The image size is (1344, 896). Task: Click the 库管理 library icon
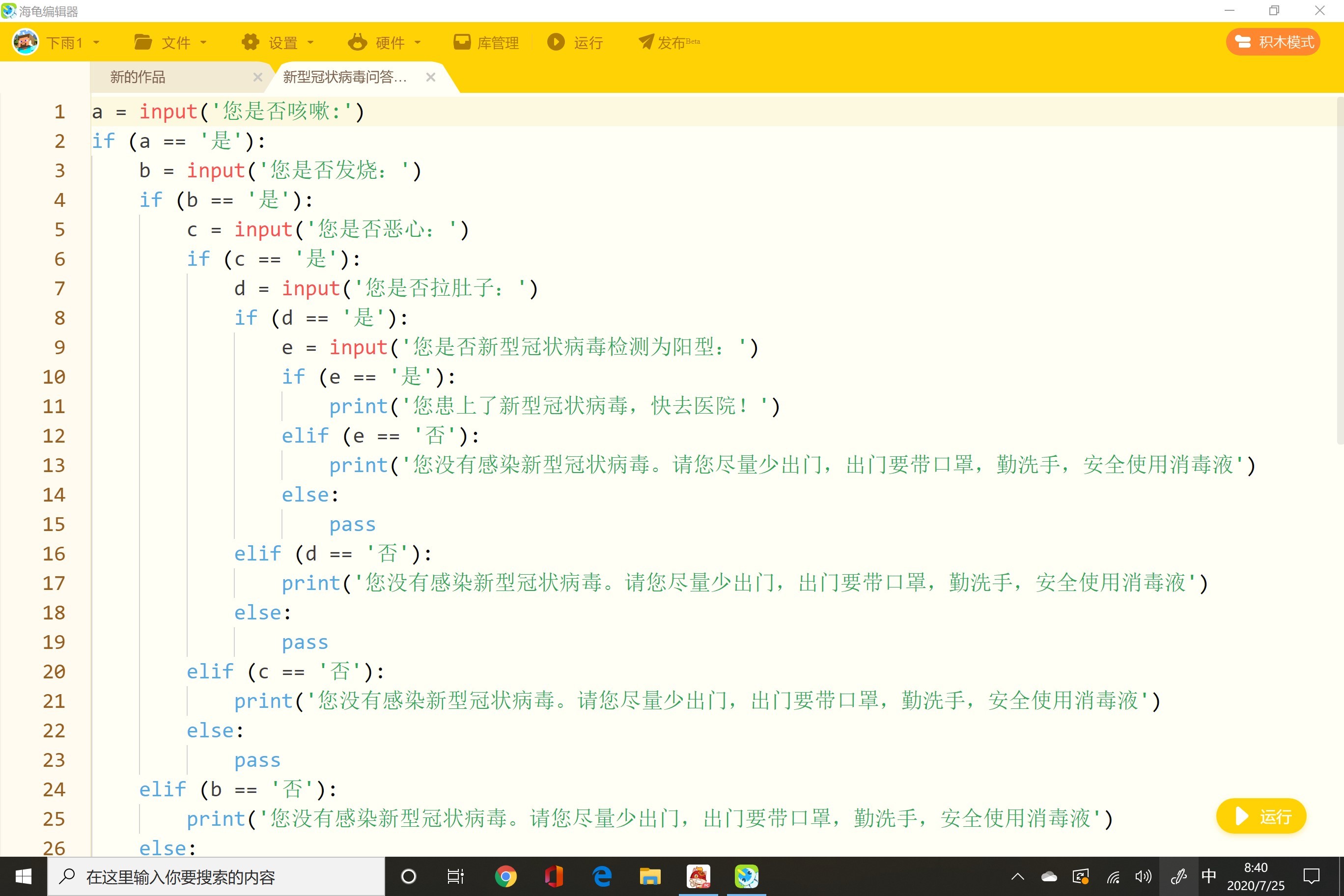462,42
